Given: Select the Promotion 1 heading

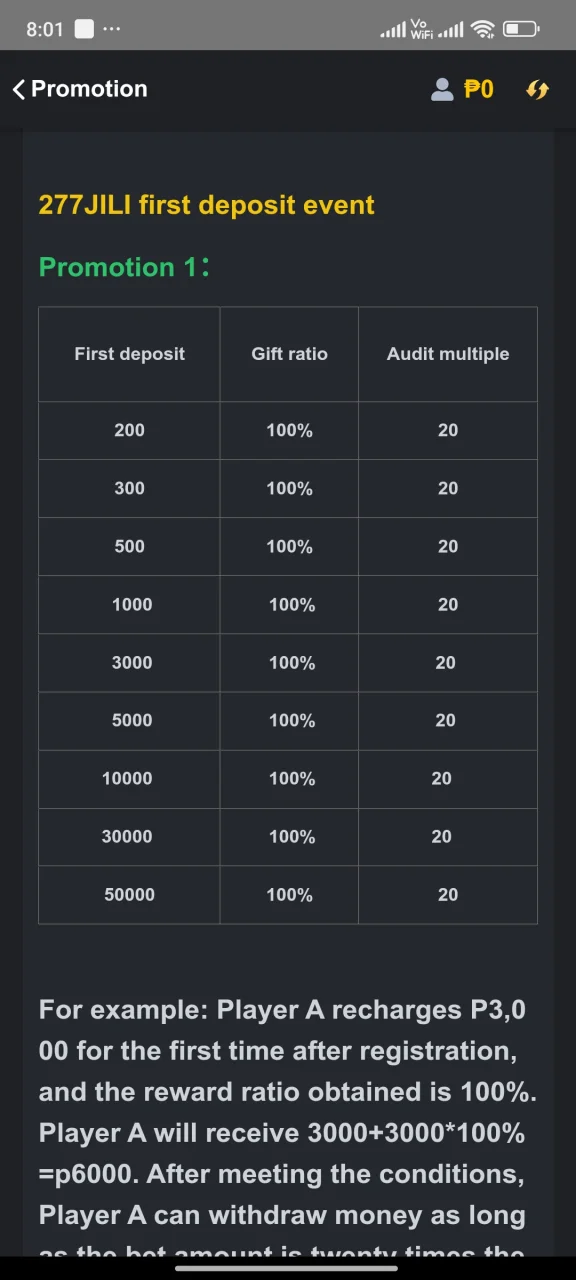Looking at the screenshot, I should [124, 267].
